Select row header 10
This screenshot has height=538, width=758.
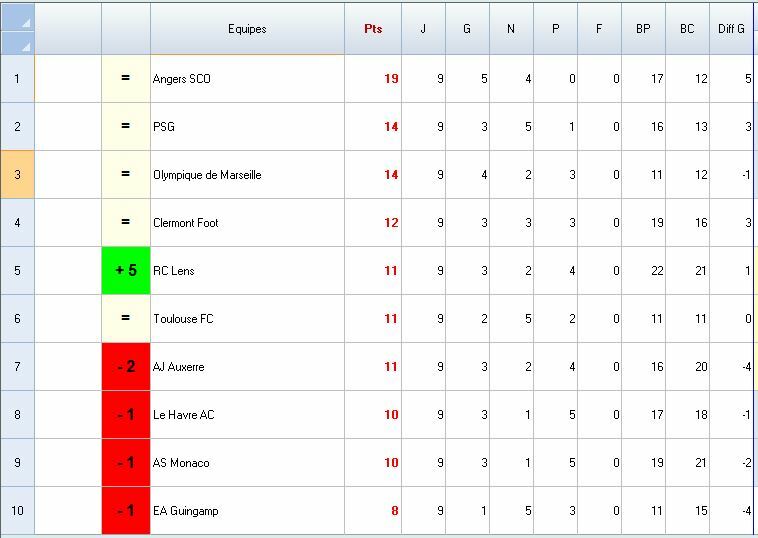click(x=17, y=511)
